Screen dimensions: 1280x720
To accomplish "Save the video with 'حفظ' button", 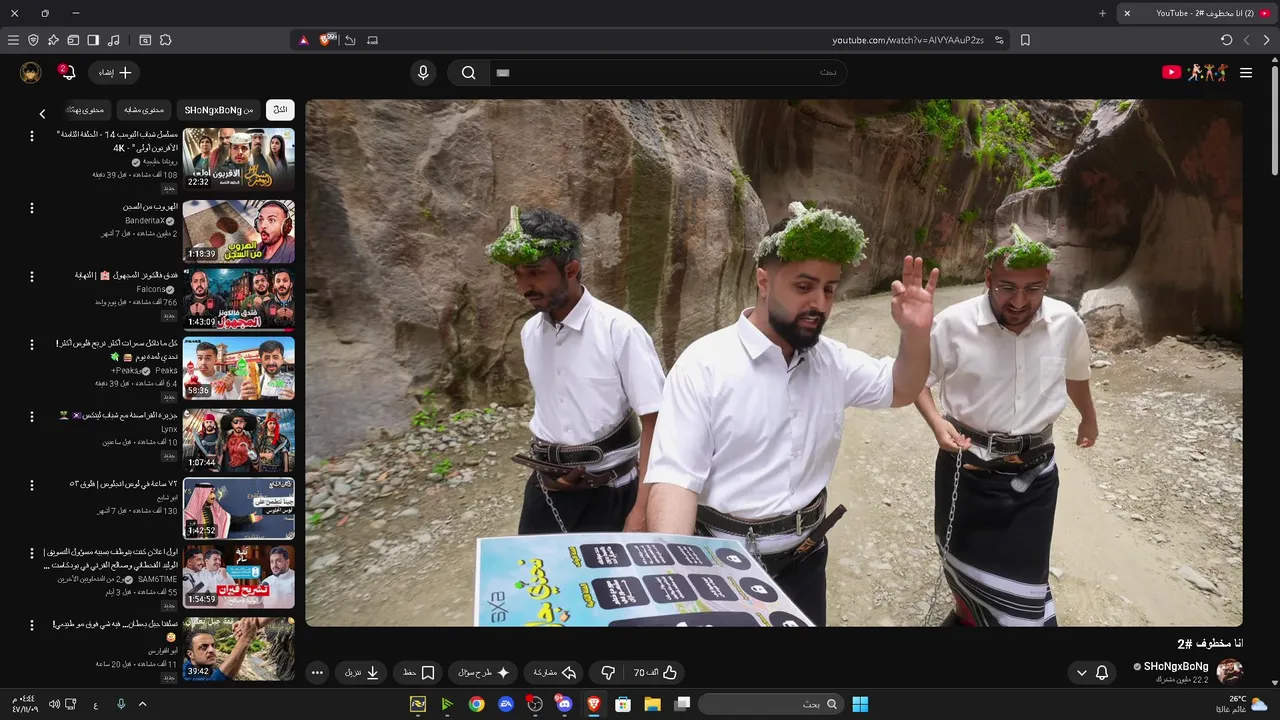I will tap(419, 673).
